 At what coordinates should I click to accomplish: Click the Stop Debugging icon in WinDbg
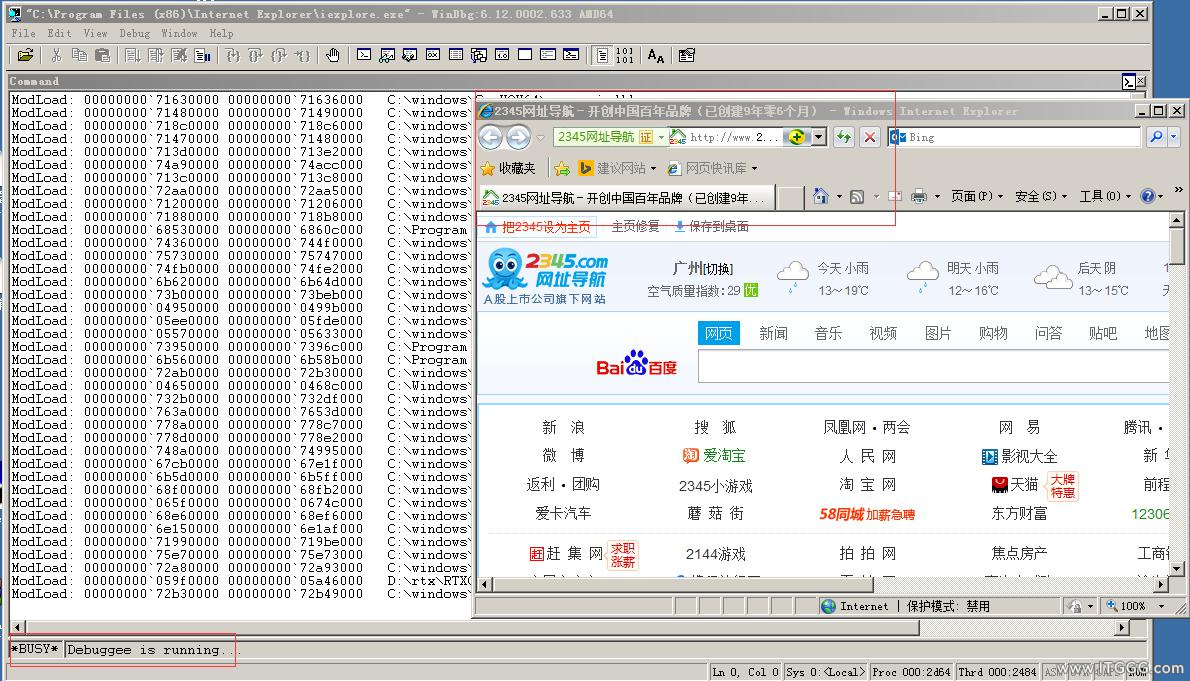(179, 55)
